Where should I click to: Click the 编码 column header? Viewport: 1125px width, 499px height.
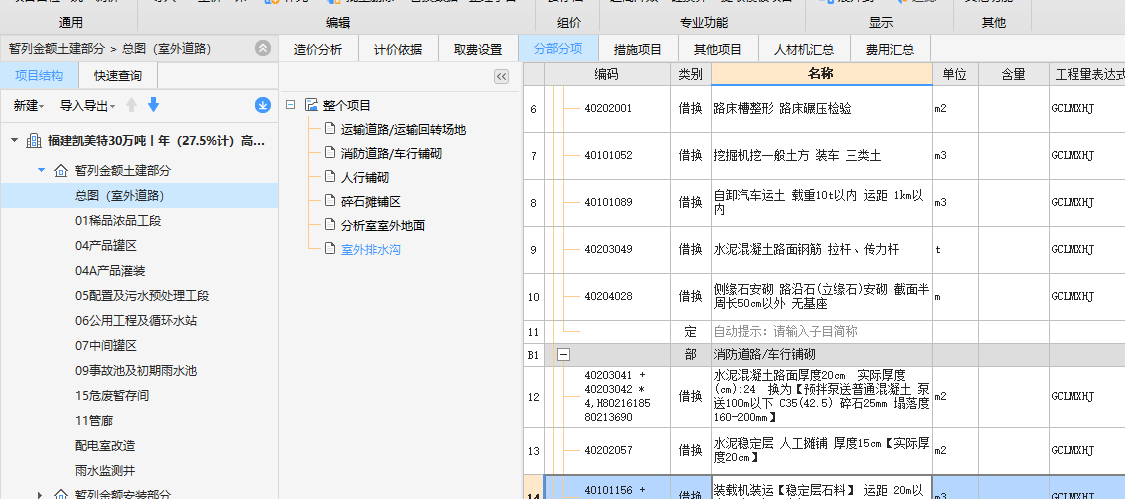(x=607, y=74)
